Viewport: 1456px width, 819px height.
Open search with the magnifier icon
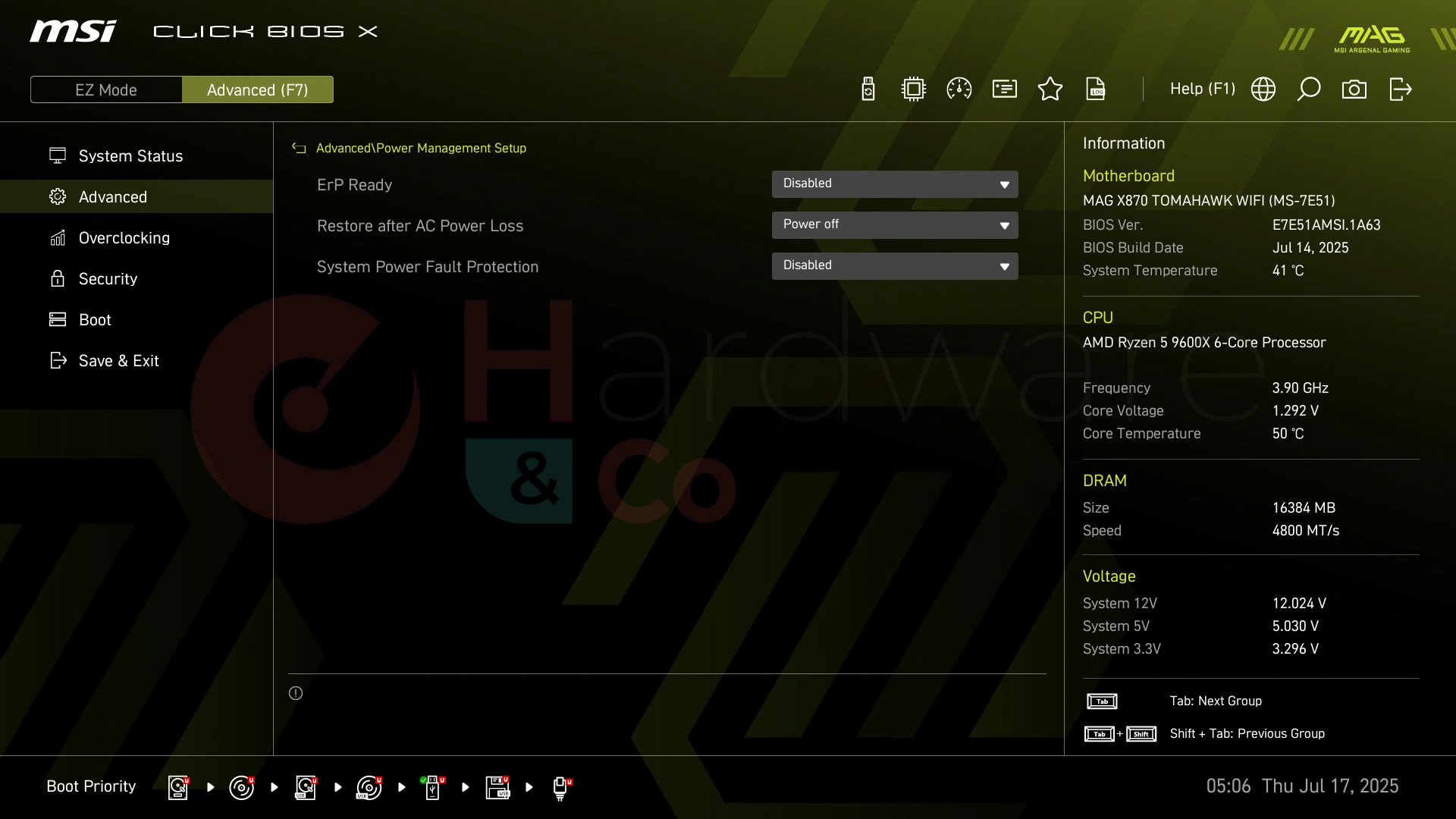1309,89
